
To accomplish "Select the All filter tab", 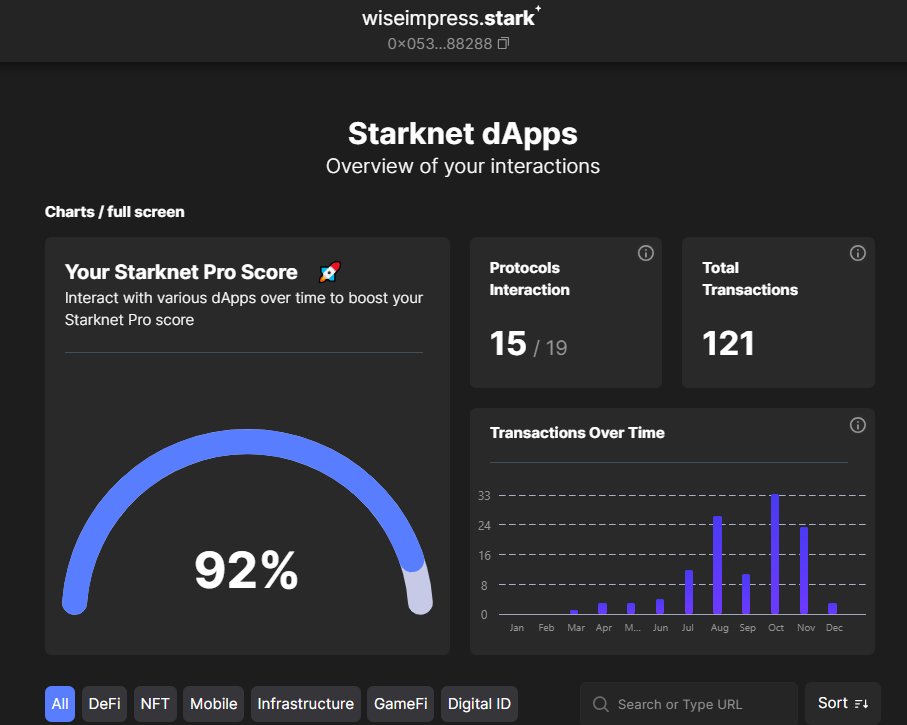I will [60, 704].
